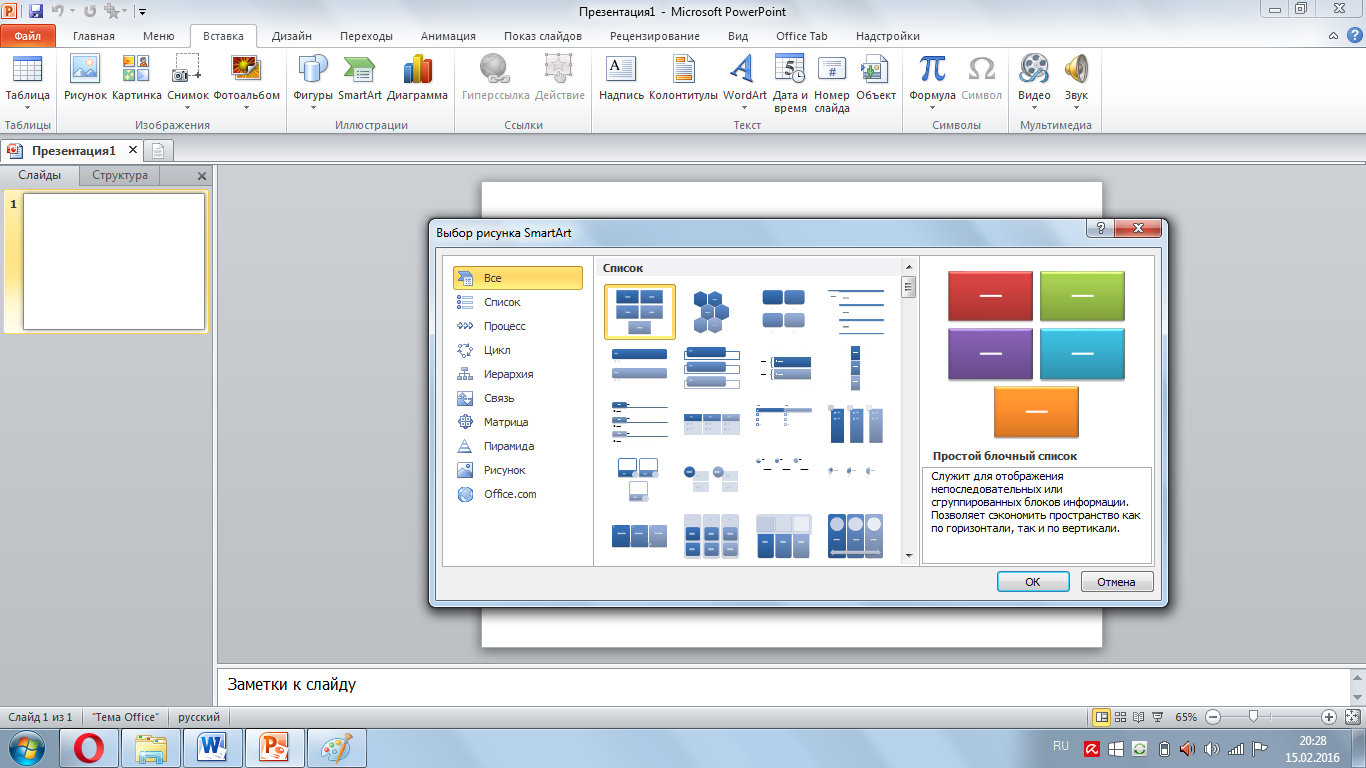The width and height of the screenshot is (1366, 768).
Task: Switch to Normal view in status bar
Action: click(x=1102, y=717)
